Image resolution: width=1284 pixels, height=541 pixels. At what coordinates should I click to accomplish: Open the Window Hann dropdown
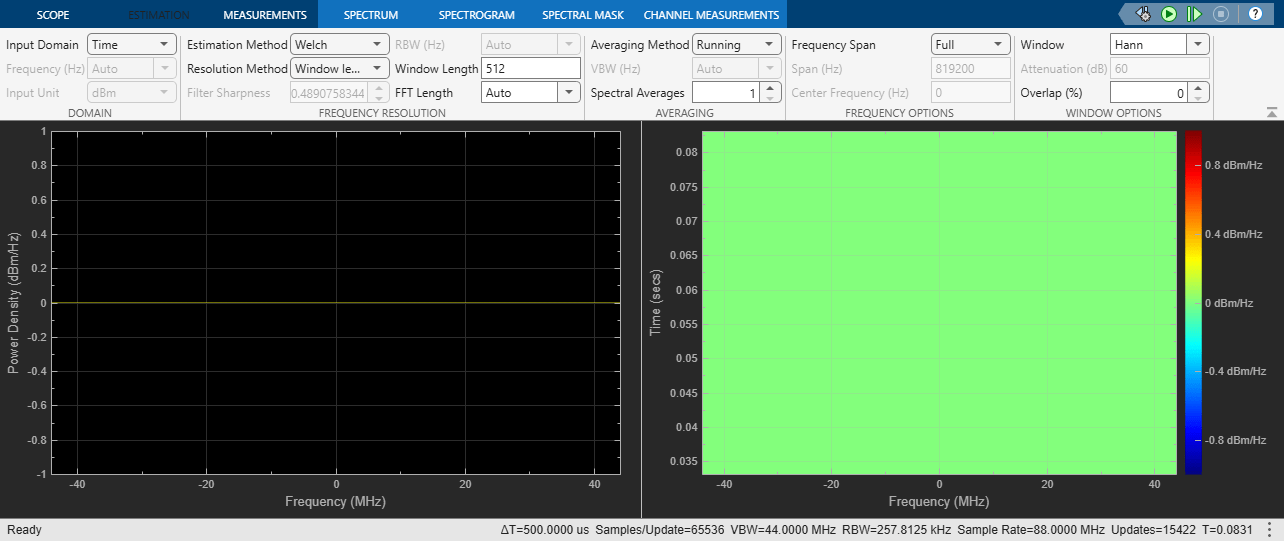coord(1160,44)
